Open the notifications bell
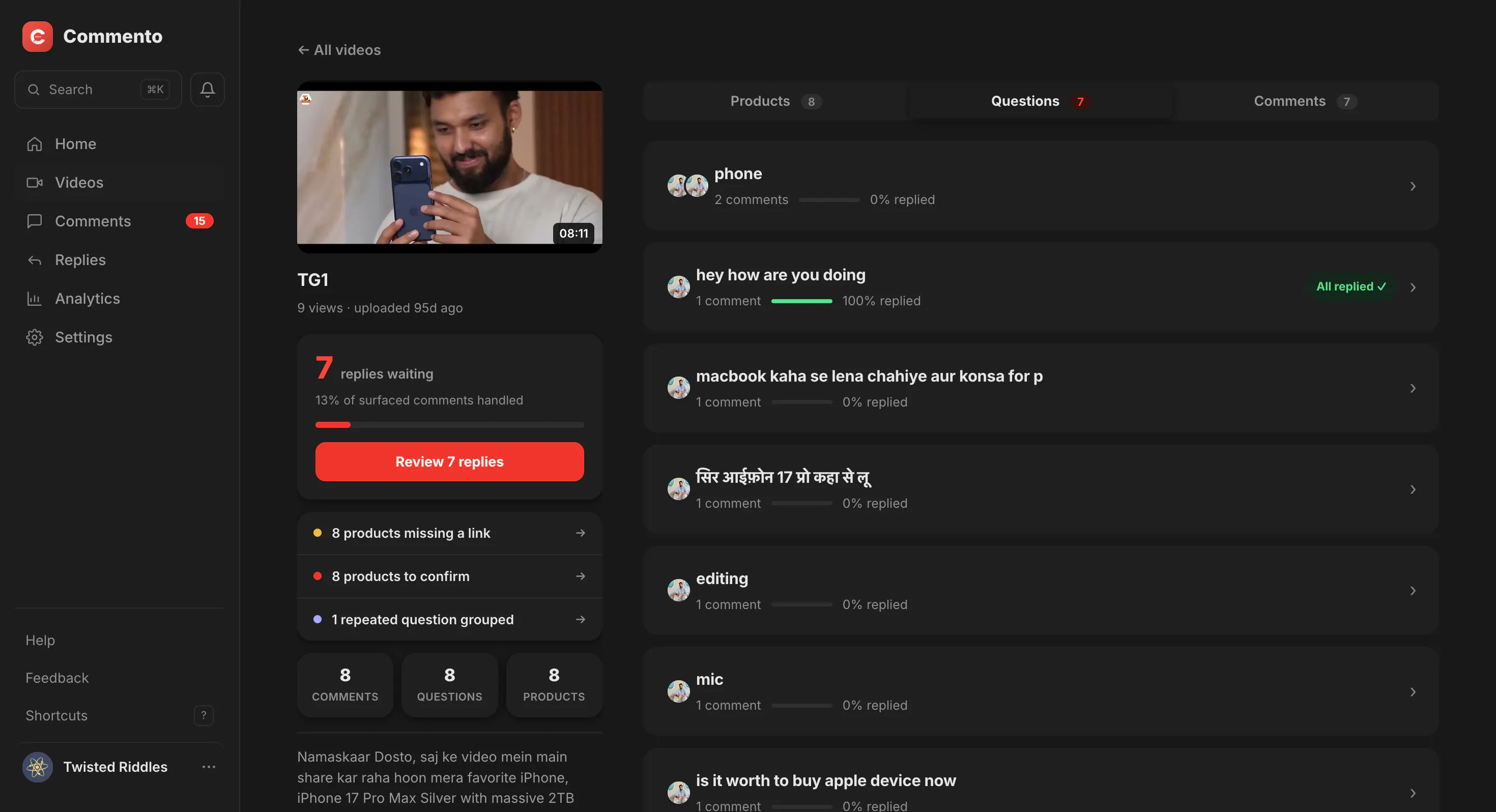 [207, 90]
